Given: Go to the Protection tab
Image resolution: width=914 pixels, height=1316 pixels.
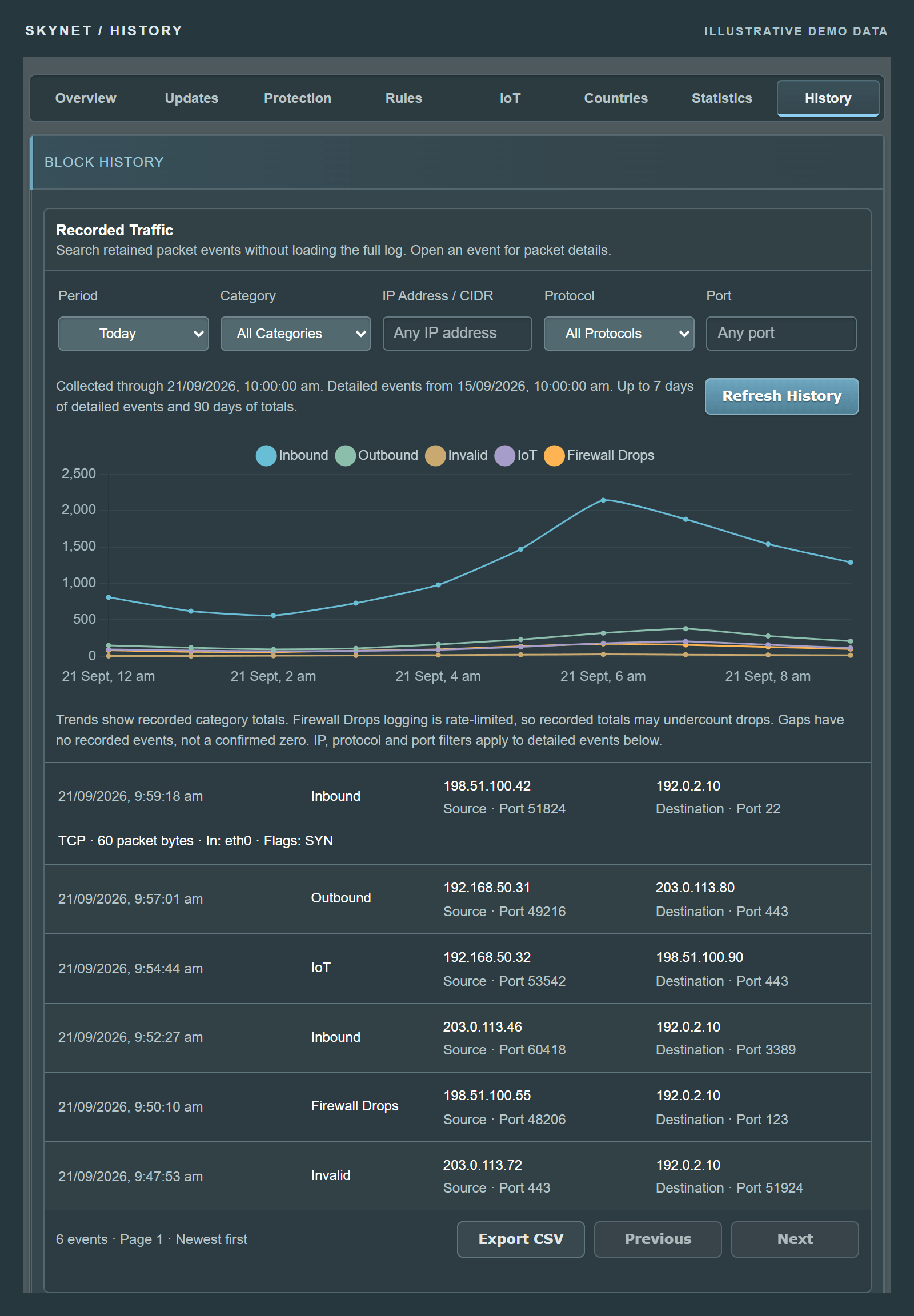Looking at the screenshot, I should pos(297,98).
